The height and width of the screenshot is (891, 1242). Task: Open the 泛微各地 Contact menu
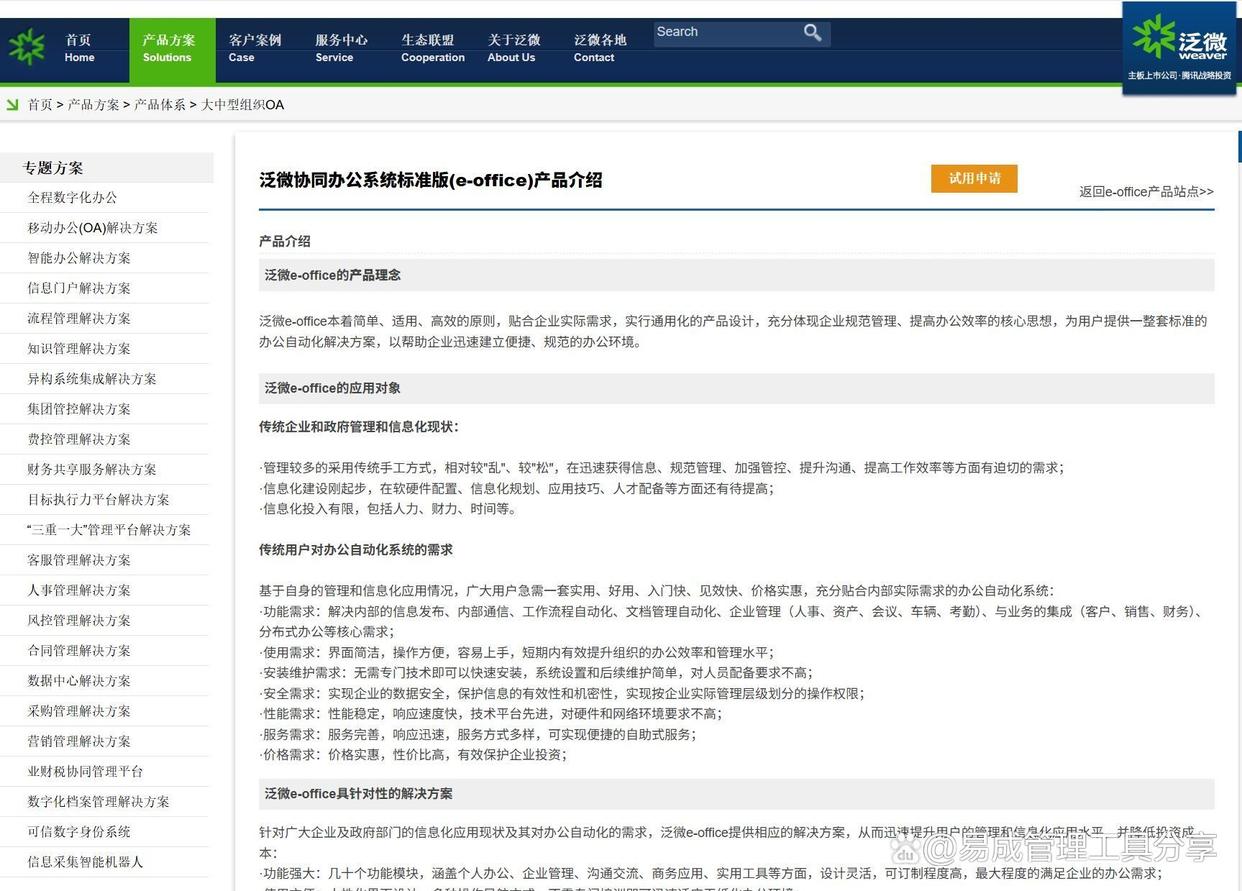click(600, 48)
